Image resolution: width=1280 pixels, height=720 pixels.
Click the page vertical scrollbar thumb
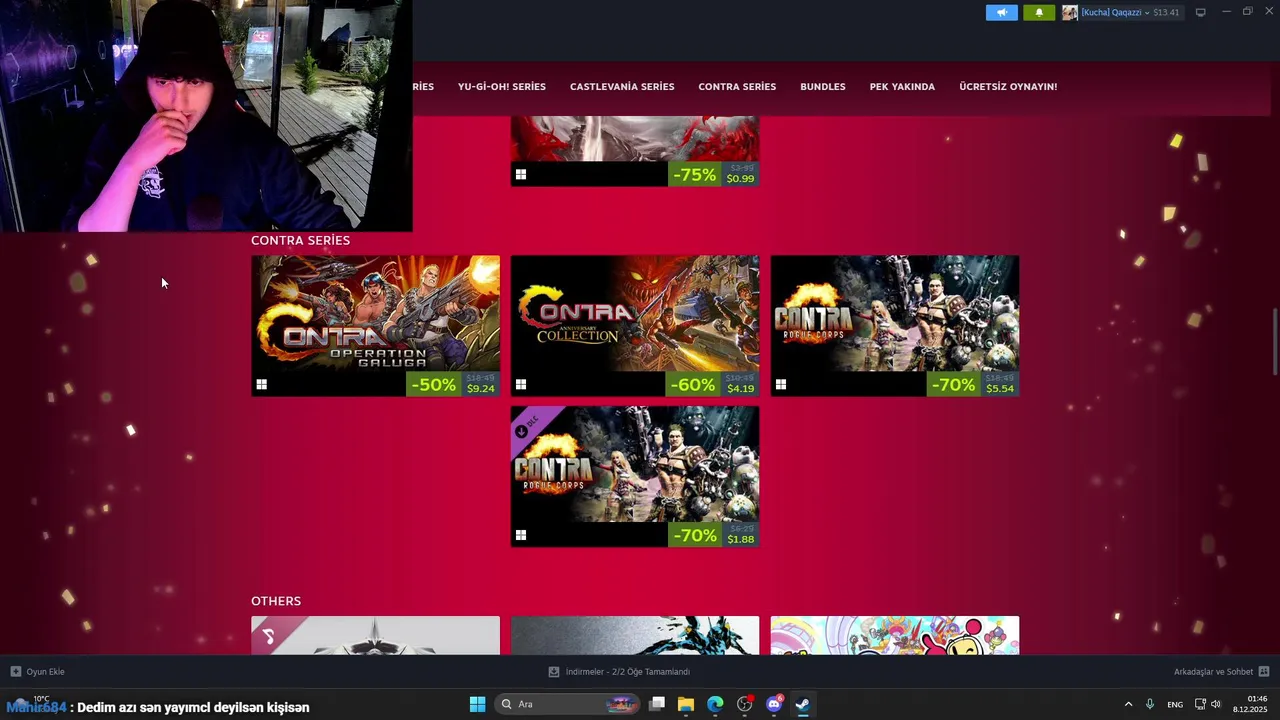click(1275, 342)
